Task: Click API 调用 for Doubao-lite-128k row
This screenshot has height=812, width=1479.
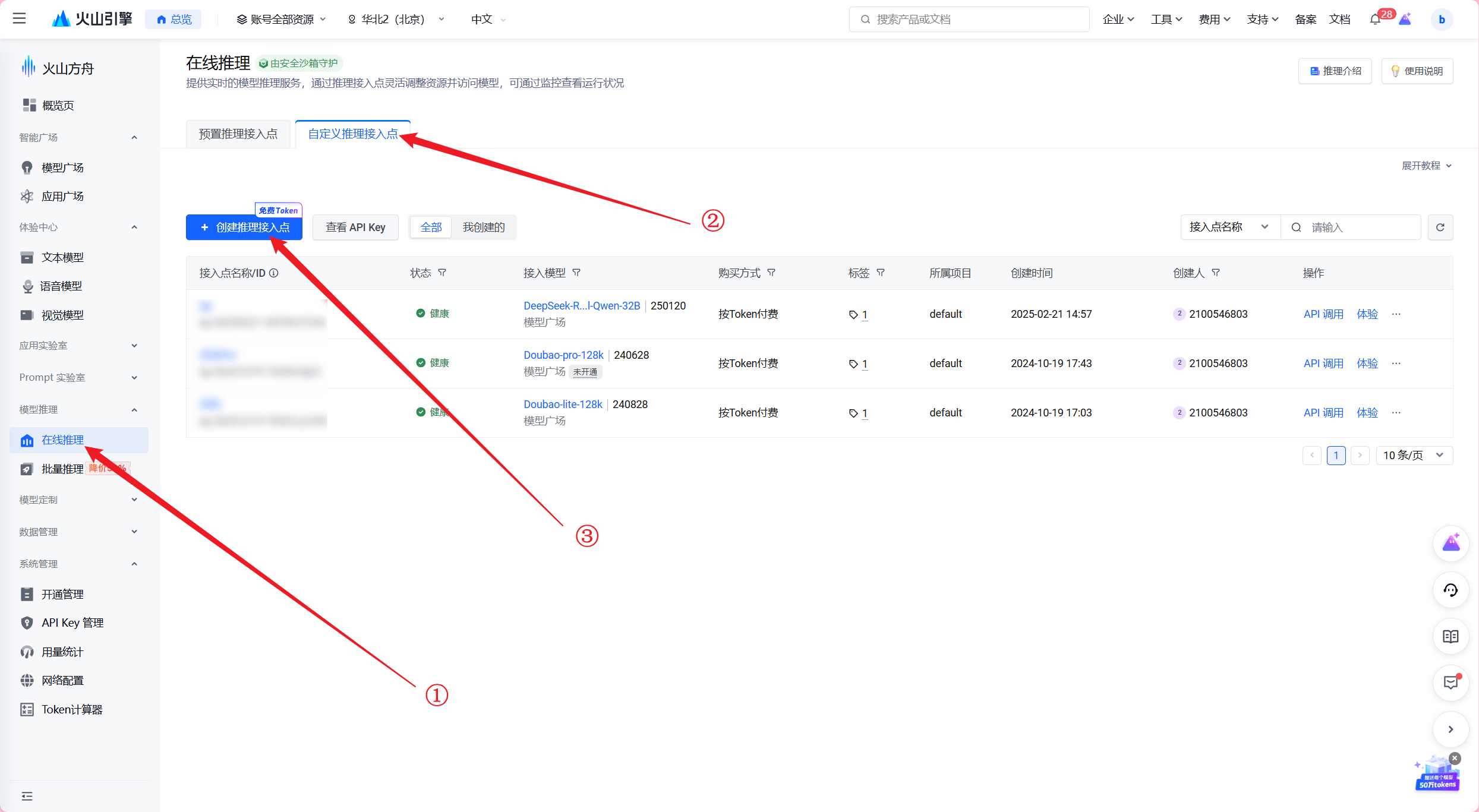Action: (x=1323, y=412)
